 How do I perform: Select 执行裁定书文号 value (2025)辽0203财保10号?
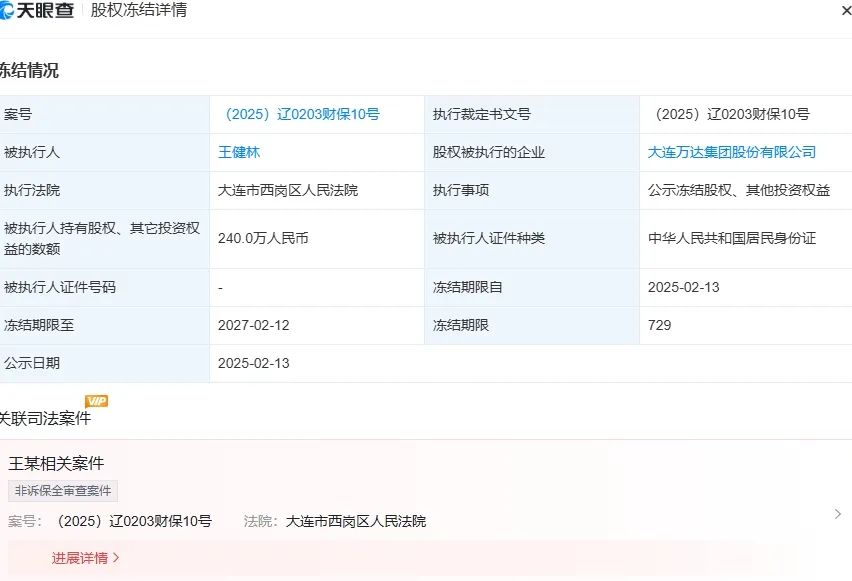click(732, 115)
